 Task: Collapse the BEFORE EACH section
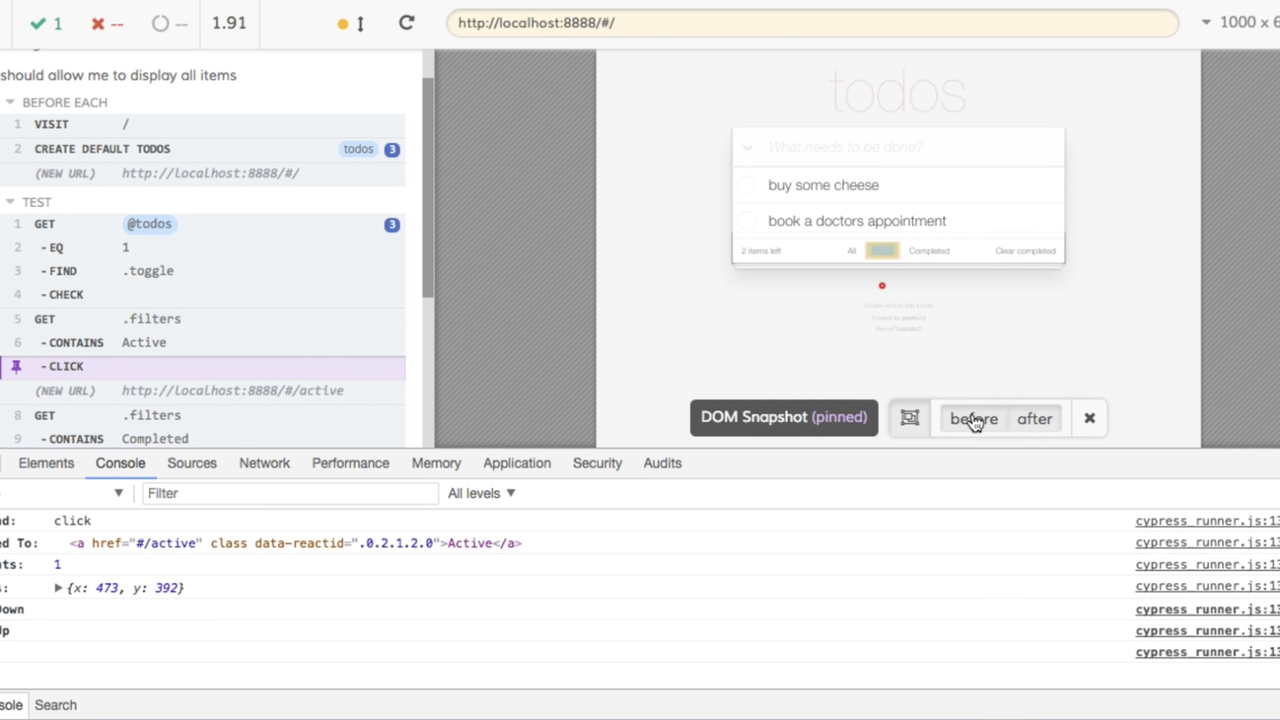click(10, 102)
